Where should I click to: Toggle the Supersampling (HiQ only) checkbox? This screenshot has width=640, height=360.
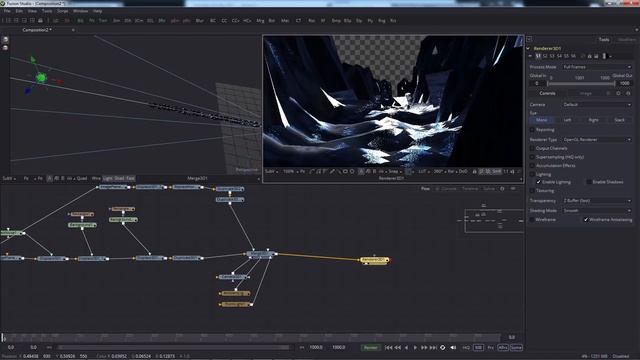532,157
